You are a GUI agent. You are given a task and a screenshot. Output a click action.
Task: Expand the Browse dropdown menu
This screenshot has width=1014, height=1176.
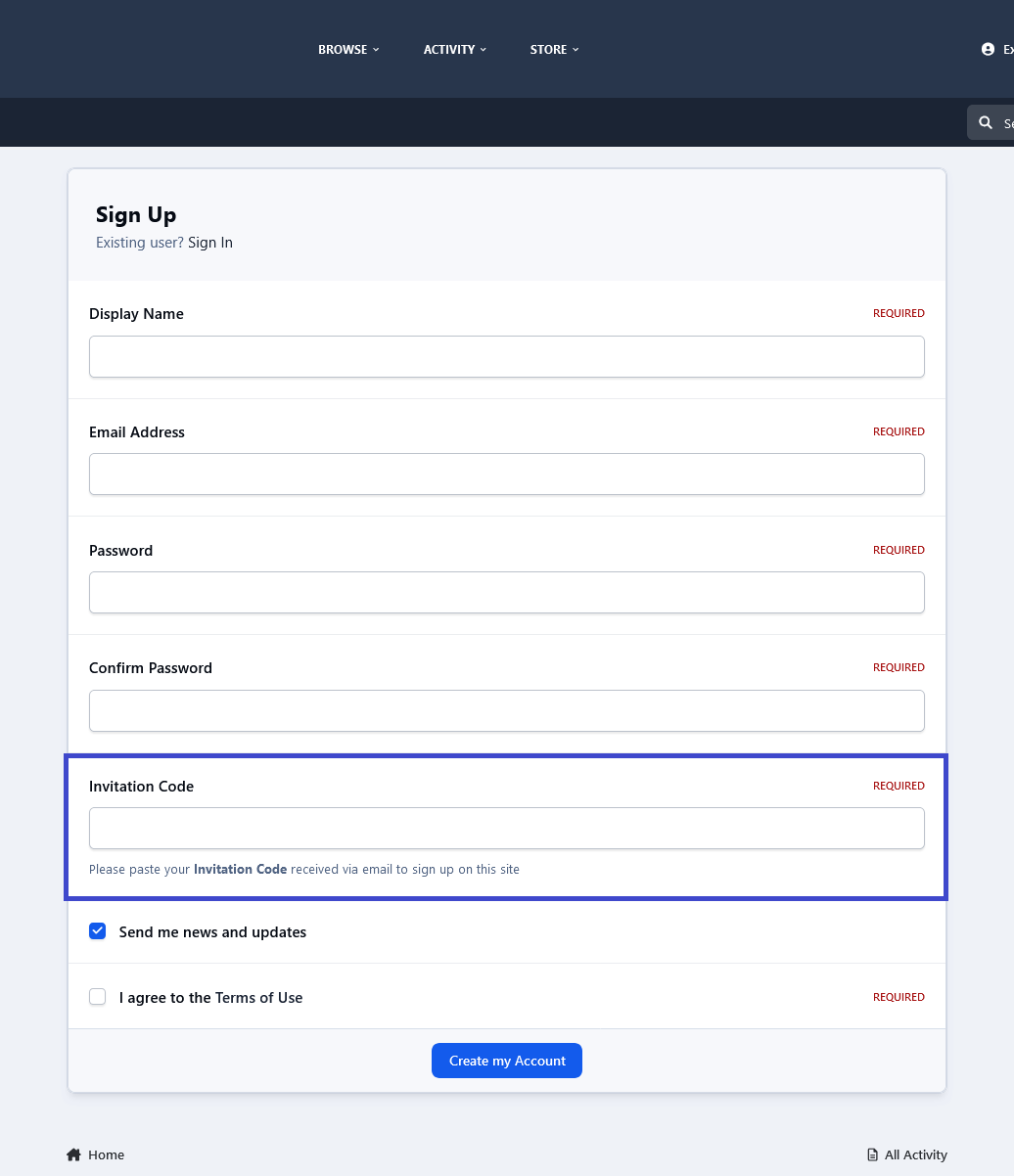[348, 49]
